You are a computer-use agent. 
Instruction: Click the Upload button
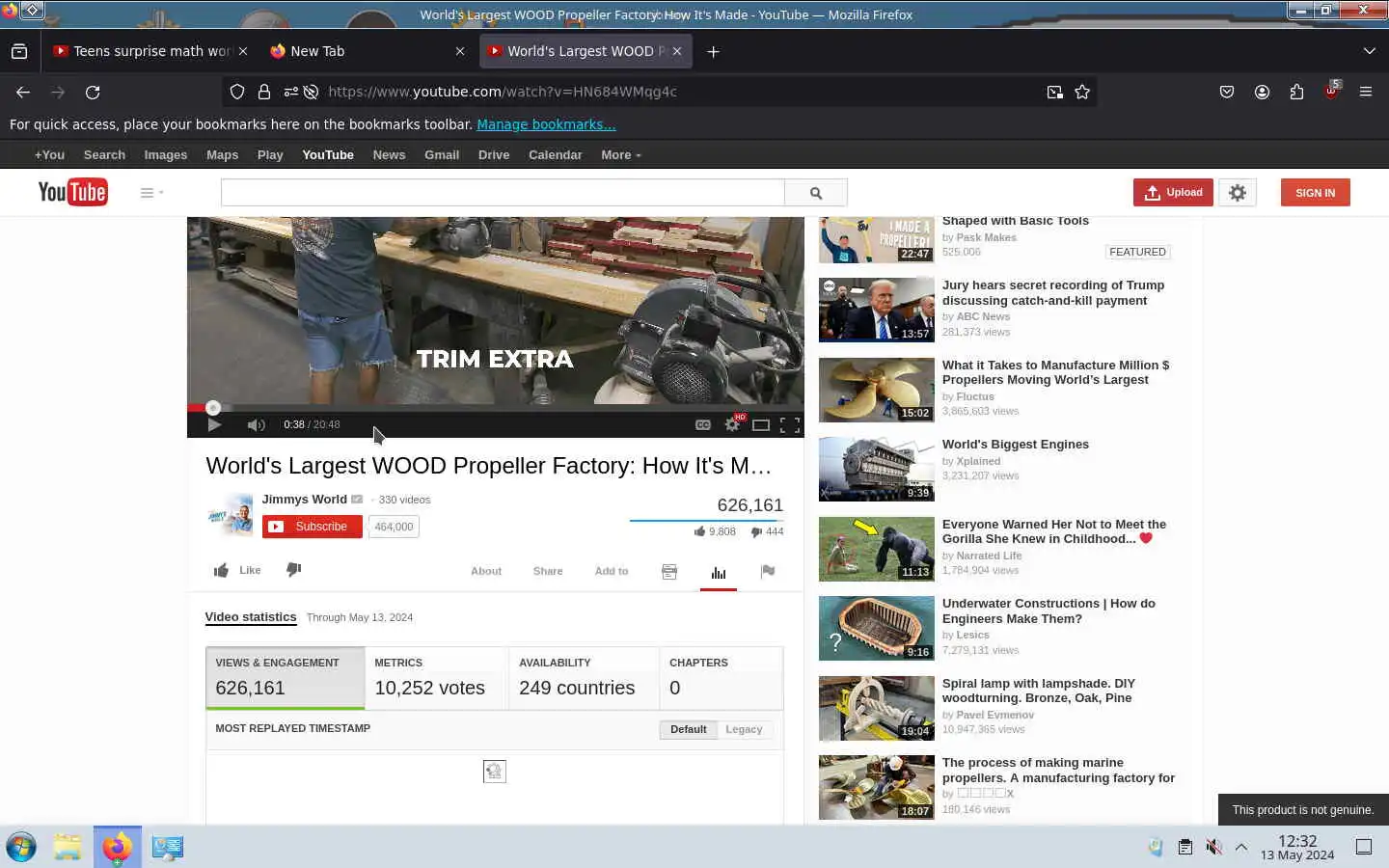1173,193
